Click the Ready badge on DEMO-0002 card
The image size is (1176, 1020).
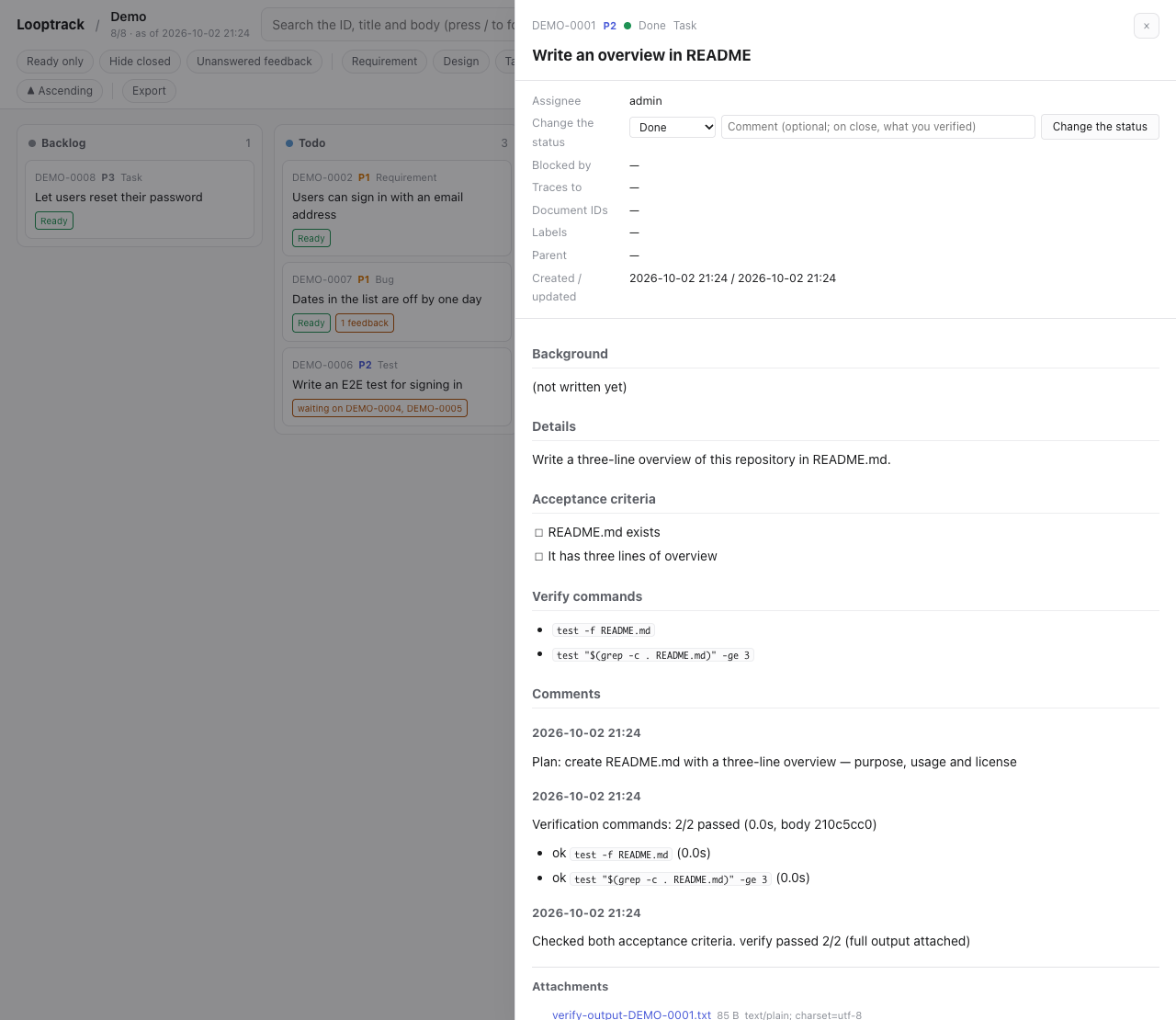(311, 239)
